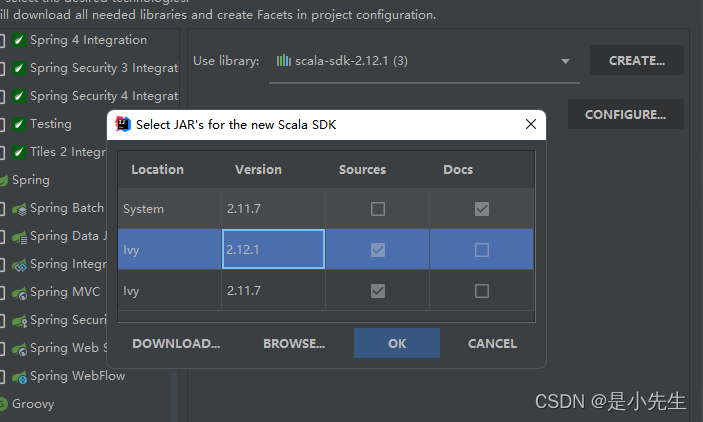This screenshot has width=703, height=422.
Task: Toggle the green check for Spring Security 3 Integration
Action: pos(19,68)
